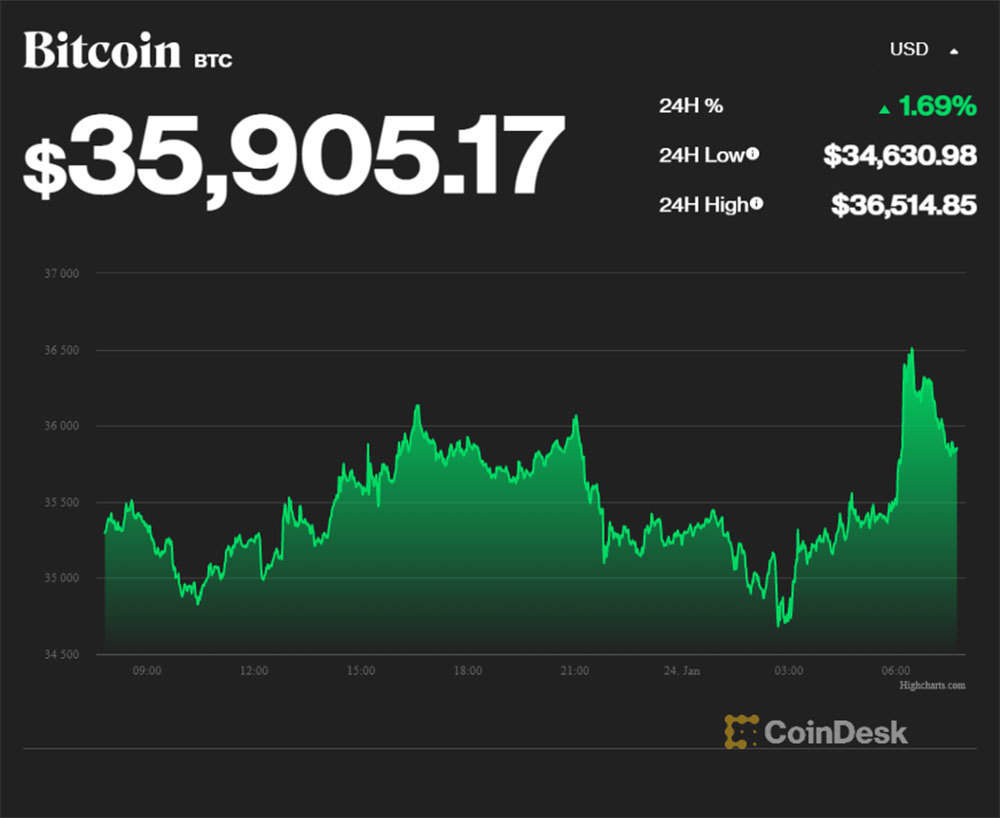
Task: Click the $36,514.85 high value
Action: coord(903,204)
